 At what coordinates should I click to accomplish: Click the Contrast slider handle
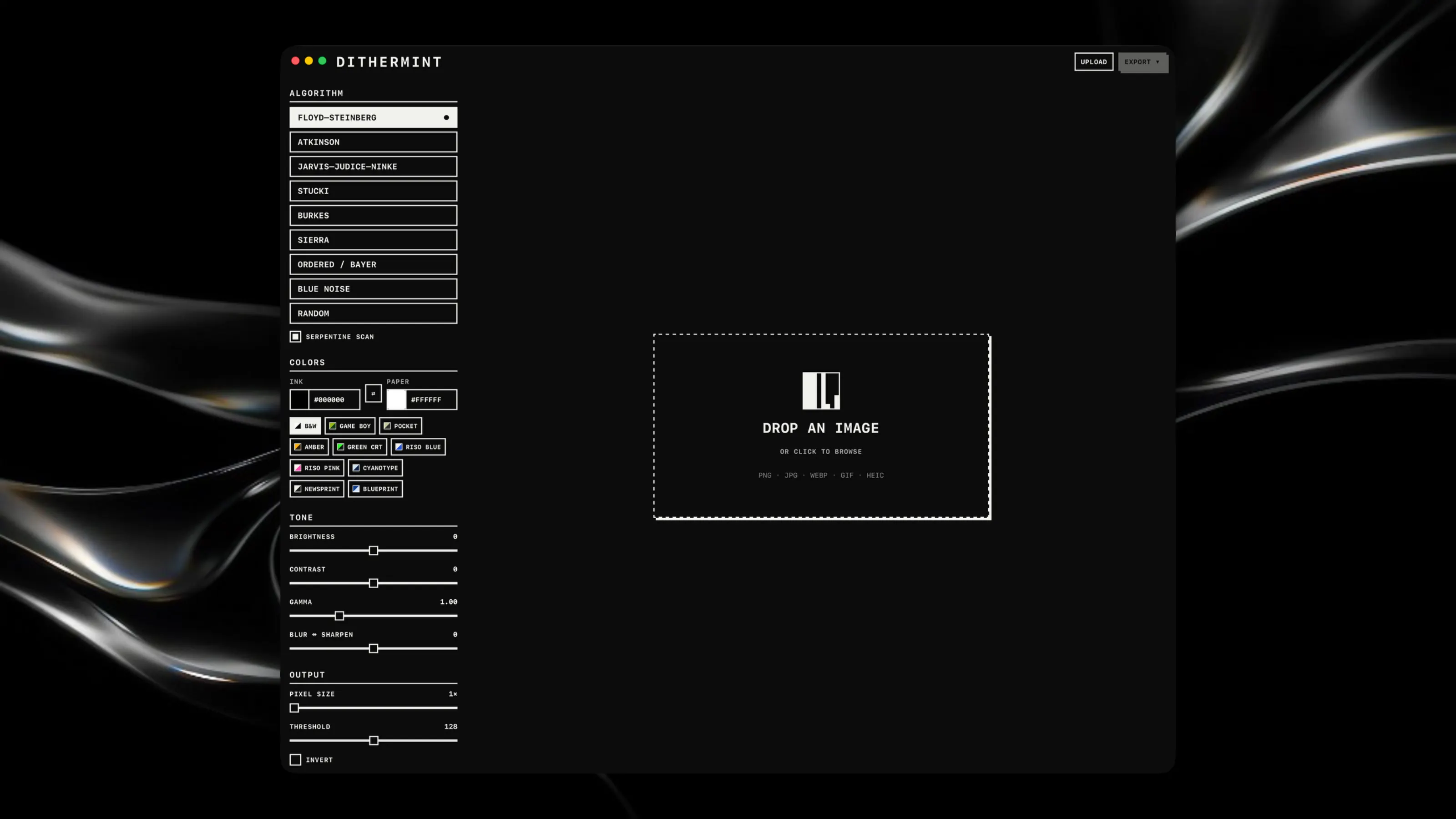click(x=374, y=583)
